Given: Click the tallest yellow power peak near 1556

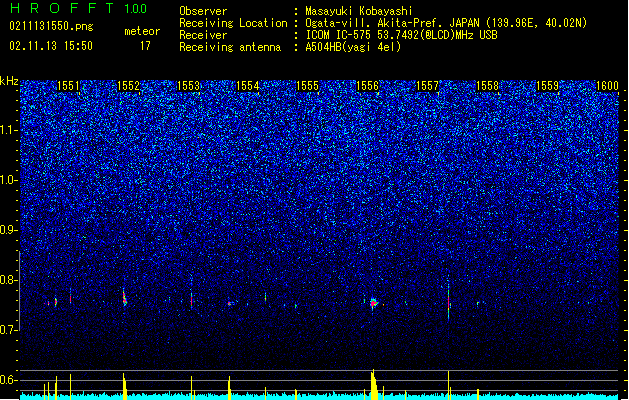Looking at the screenshot, I should coord(373,384).
